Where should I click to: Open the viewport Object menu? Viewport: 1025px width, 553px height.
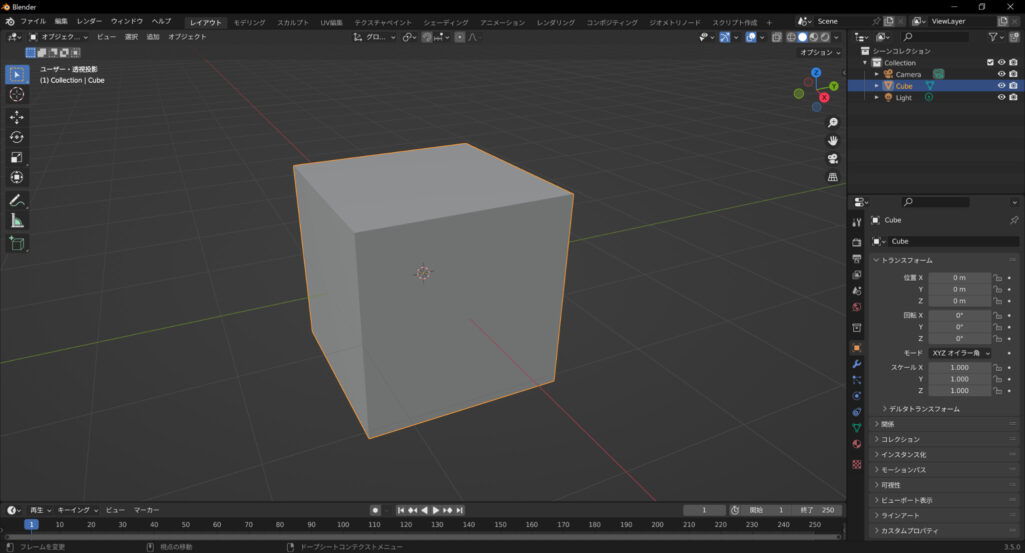pyautogui.click(x=187, y=37)
